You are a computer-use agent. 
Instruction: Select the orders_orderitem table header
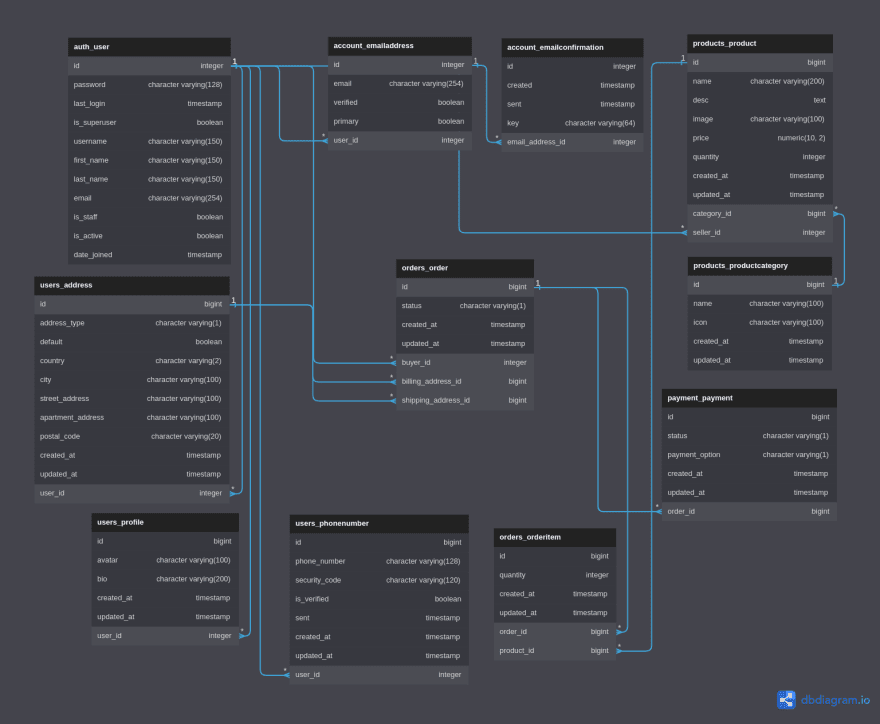point(555,538)
